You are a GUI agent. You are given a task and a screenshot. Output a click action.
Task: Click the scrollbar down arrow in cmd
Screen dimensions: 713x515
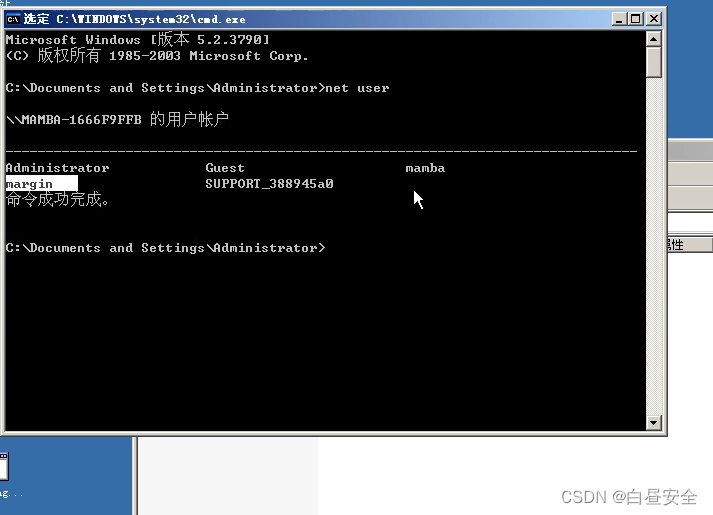(653, 423)
